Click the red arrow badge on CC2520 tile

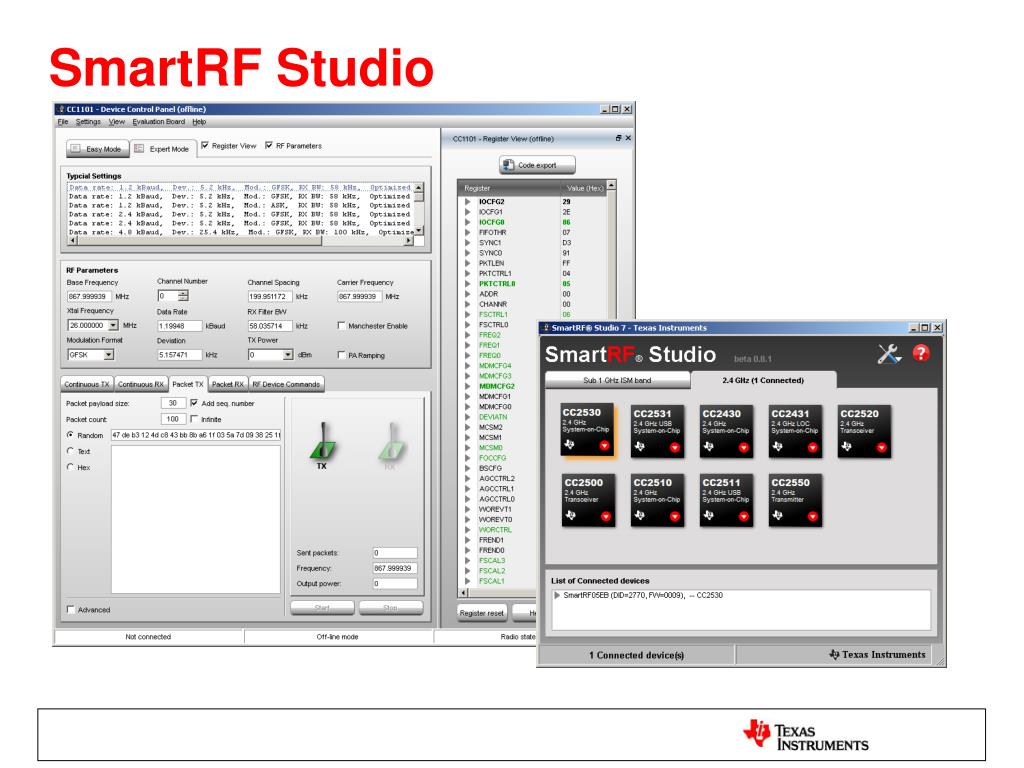[882, 447]
